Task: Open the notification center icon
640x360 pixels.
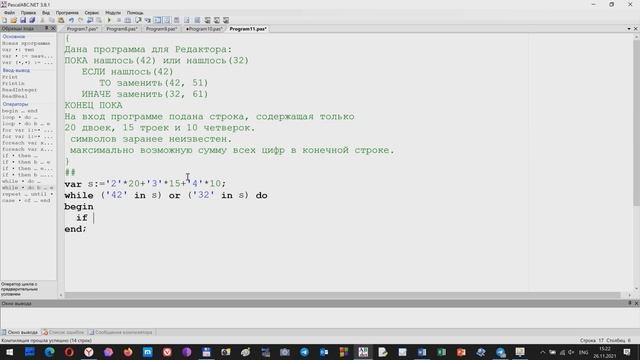Action: [x=627, y=352]
